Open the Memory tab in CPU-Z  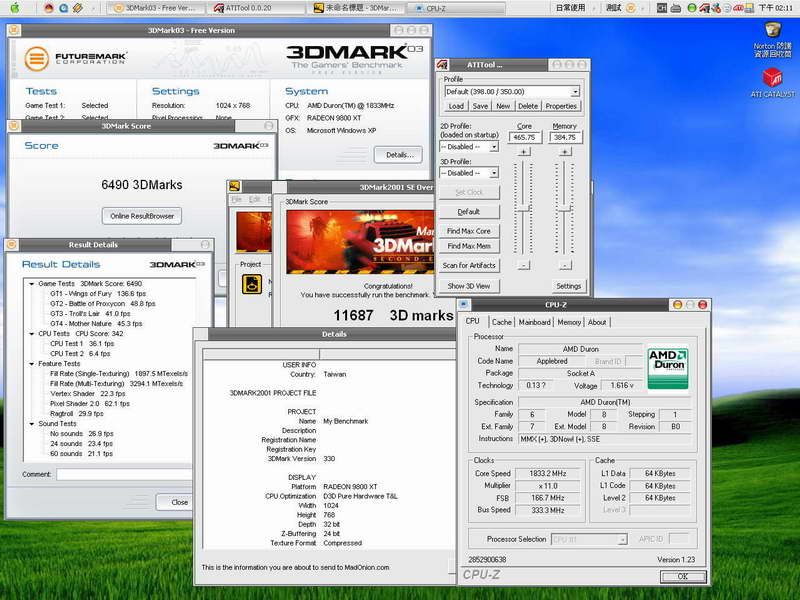pyautogui.click(x=569, y=322)
